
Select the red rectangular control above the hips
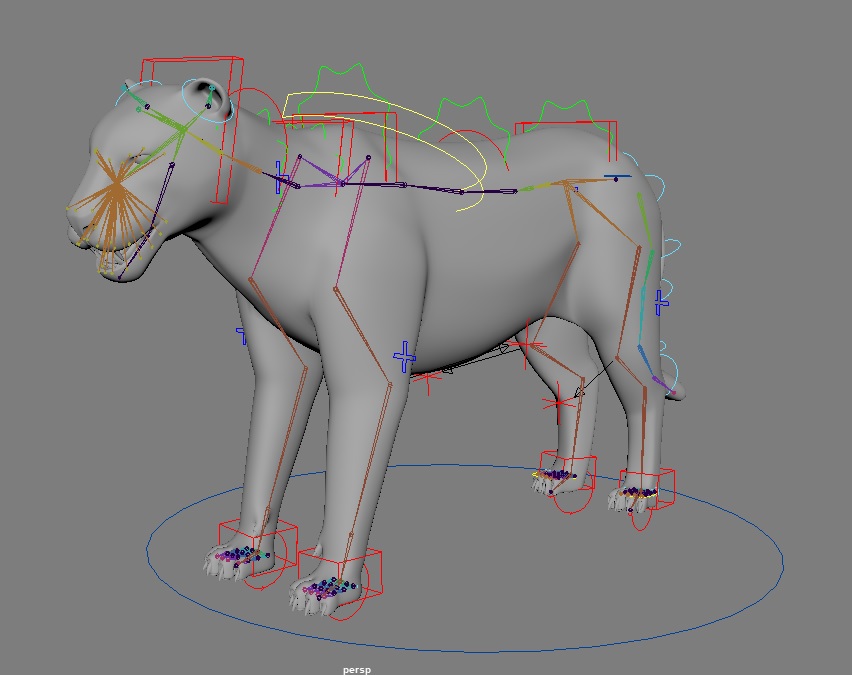pyautogui.click(x=566, y=140)
